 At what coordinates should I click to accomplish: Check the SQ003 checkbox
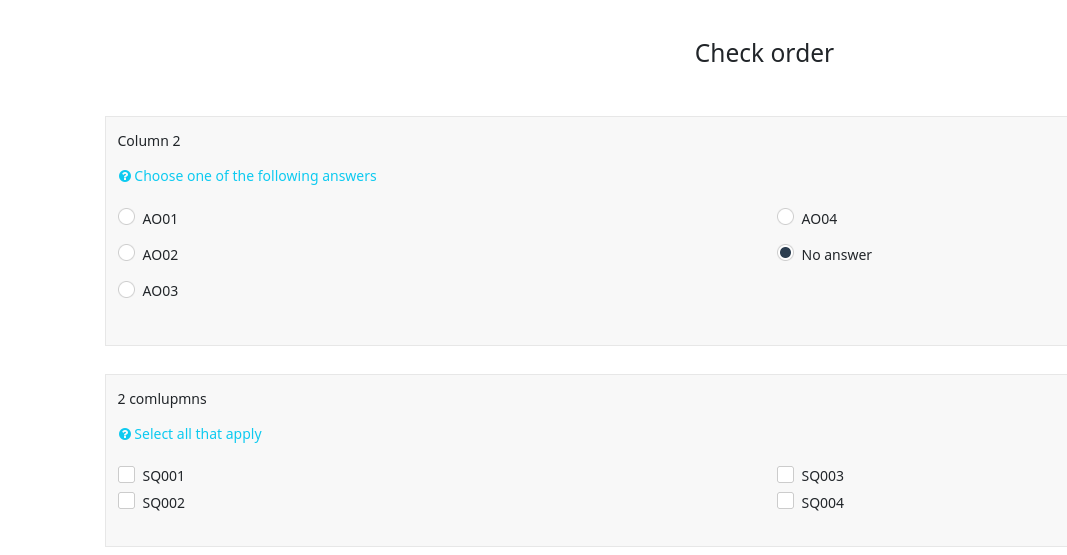coord(786,475)
